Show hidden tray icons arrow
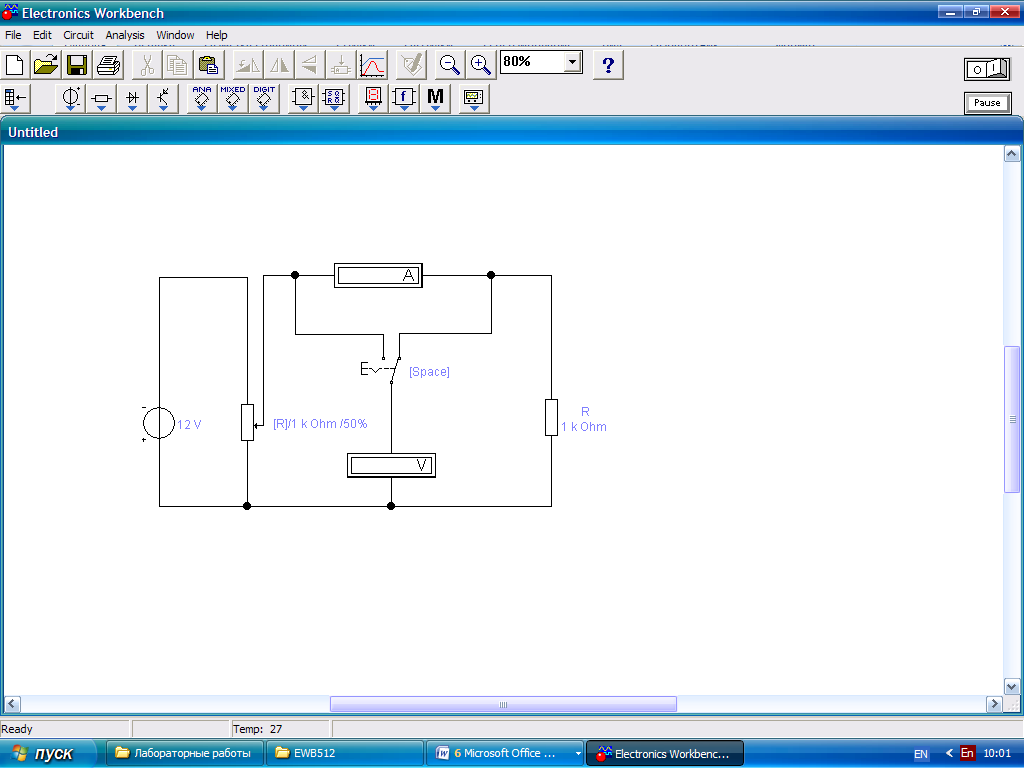 [949, 753]
